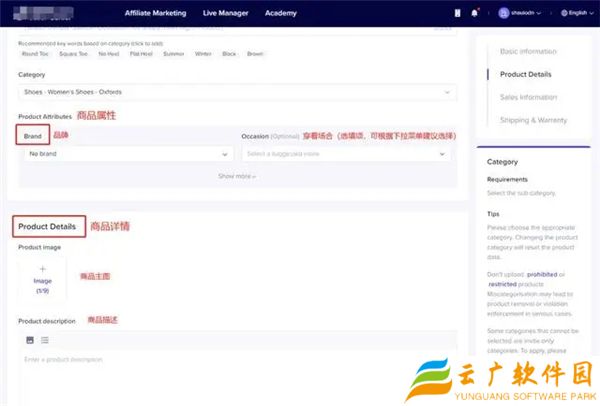The image size is (600, 406).
Task: Add the Black keyword
Action: click(x=229, y=54)
